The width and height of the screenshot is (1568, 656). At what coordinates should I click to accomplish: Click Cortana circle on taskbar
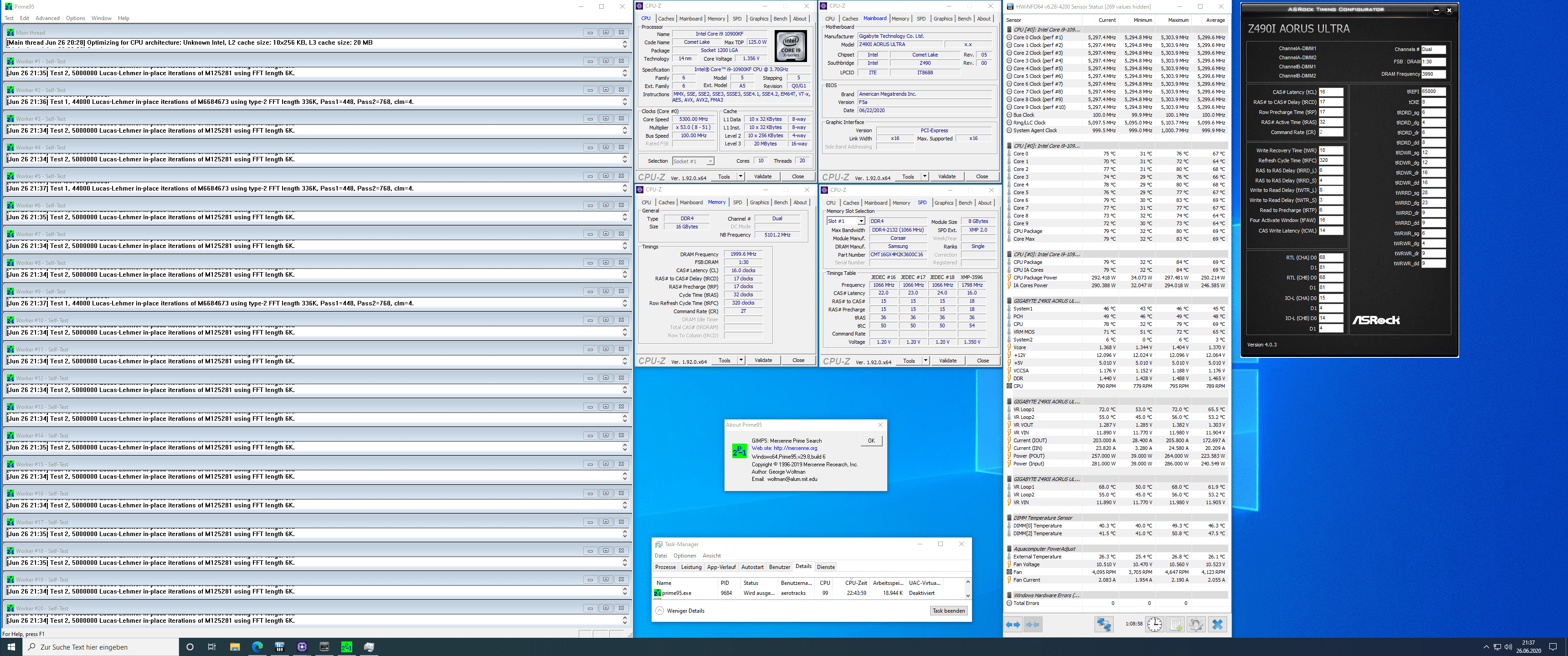pyautogui.click(x=190, y=647)
